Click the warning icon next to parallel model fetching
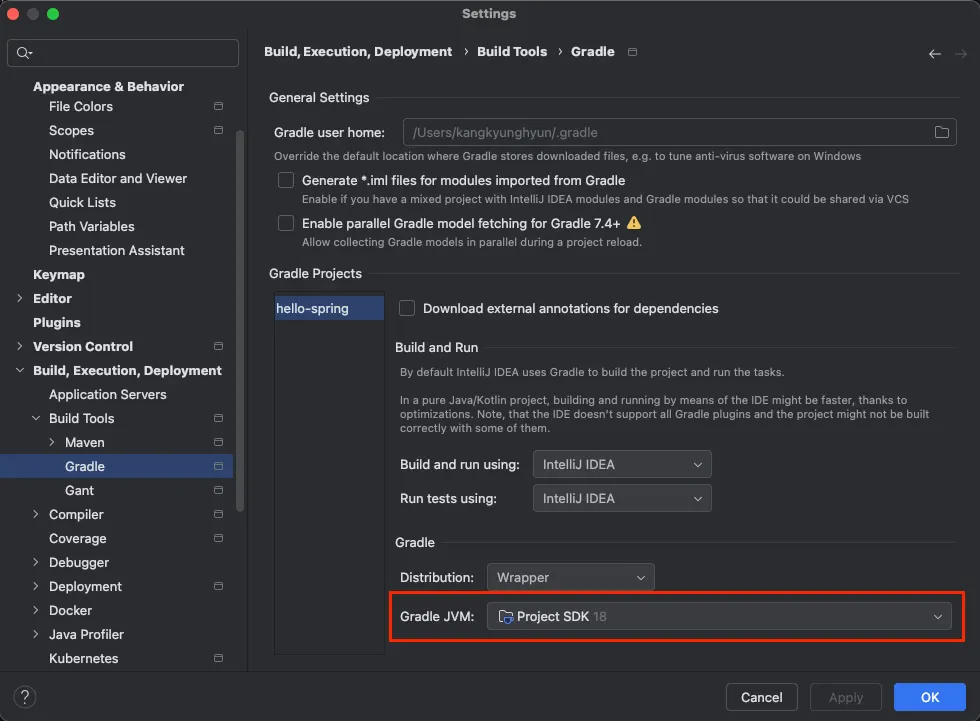Image resolution: width=980 pixels, height=721 pixels. coord(634,223)
